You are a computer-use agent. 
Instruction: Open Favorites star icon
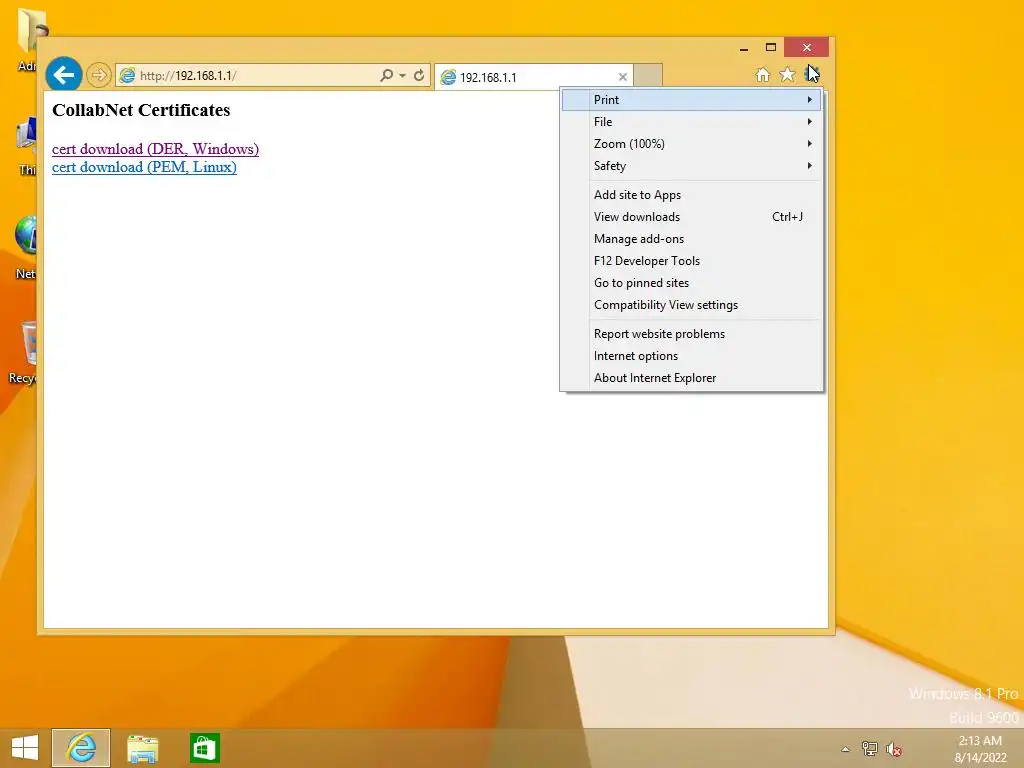788,74
